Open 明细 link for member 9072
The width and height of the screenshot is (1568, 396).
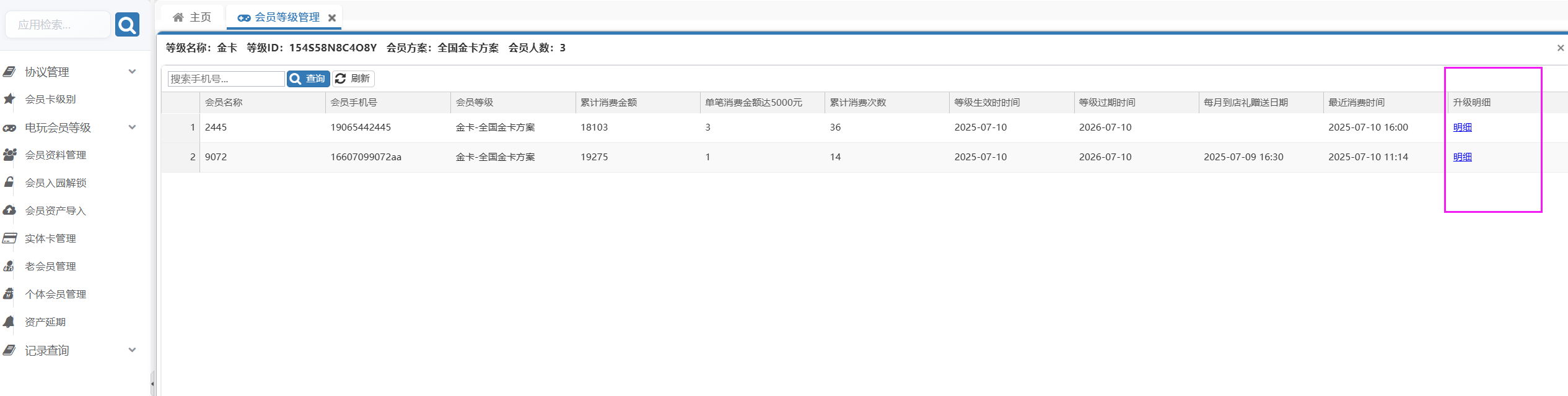coord(1462,157)
